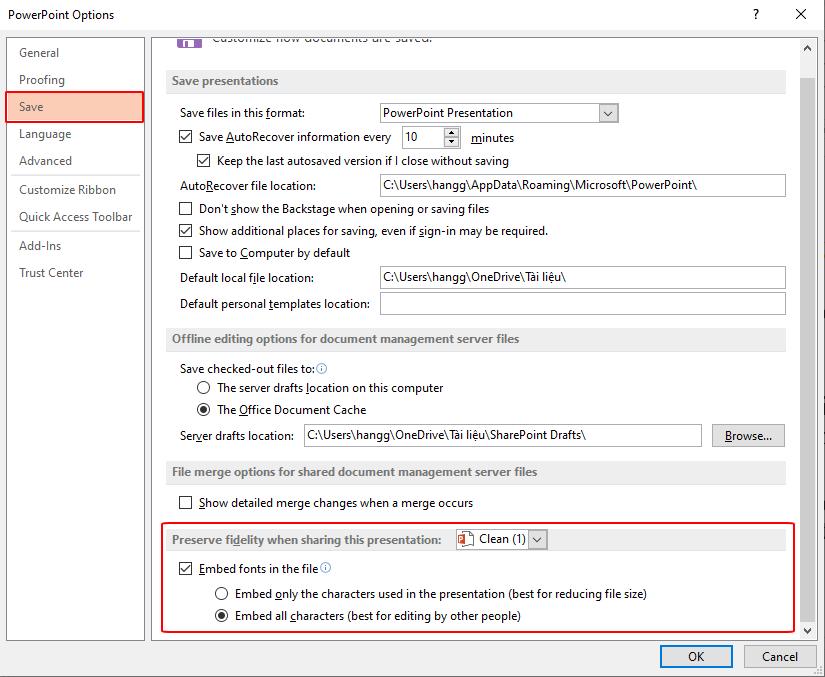Uncheck Embed fonts in the file
The height and width of the screenshot is (677, 825).
pyautogui.click(x=185, y=569)
